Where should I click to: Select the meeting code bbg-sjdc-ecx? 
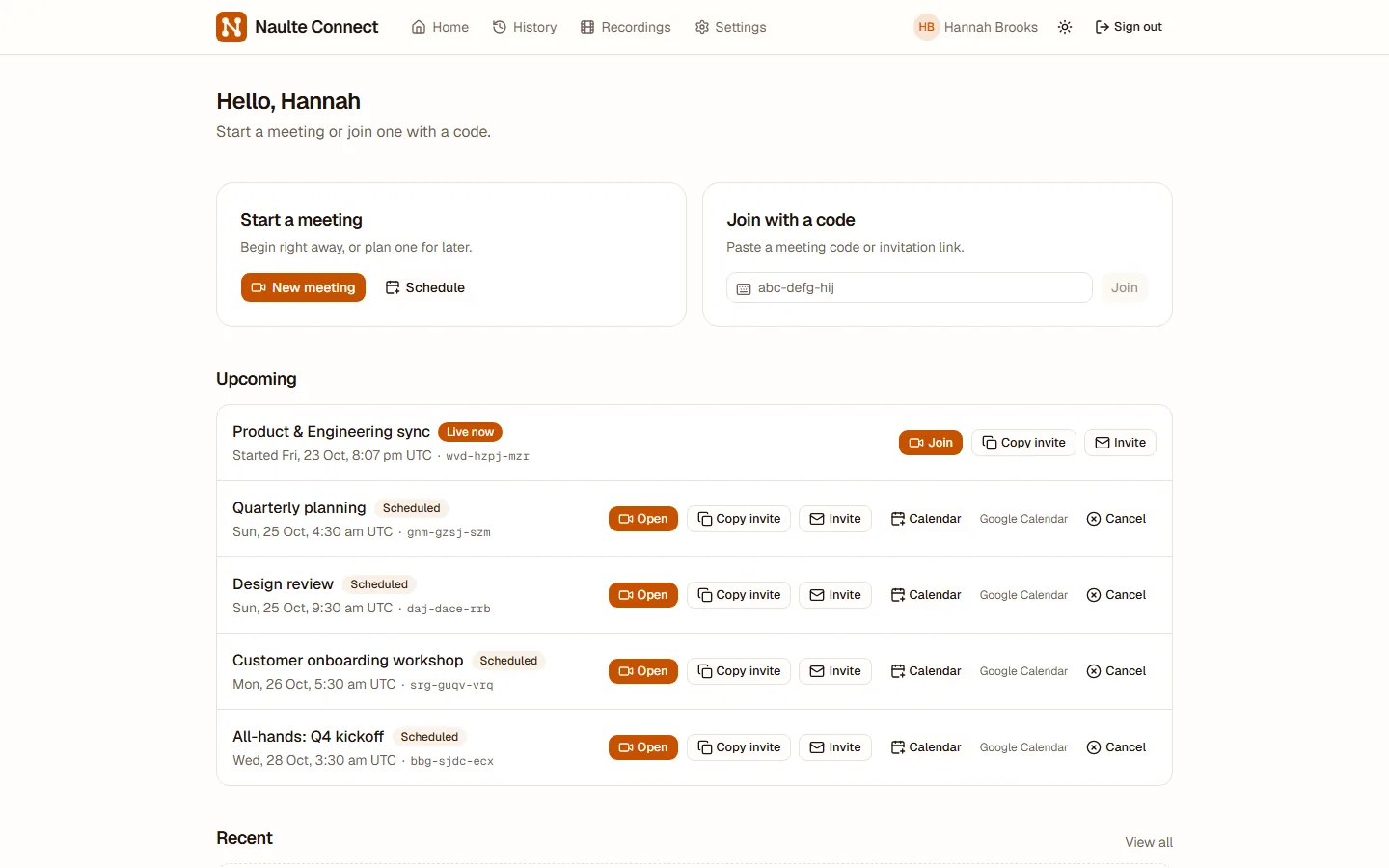(x=451, y=761)
